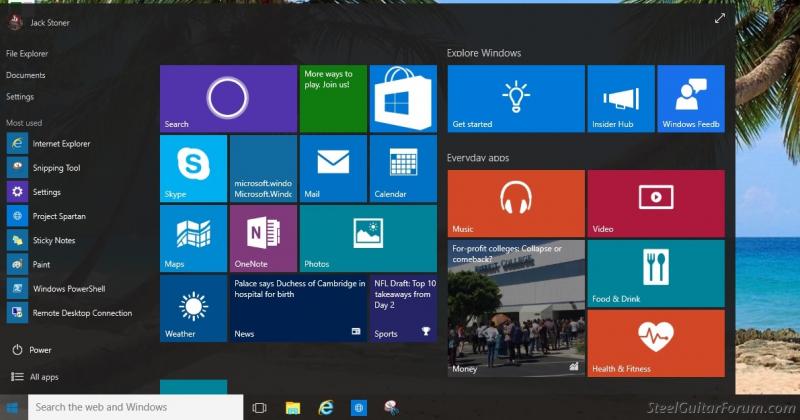Open the green More ways to play tile
Image resolution: width=800 pixels, height=420 pixels.
333,98
